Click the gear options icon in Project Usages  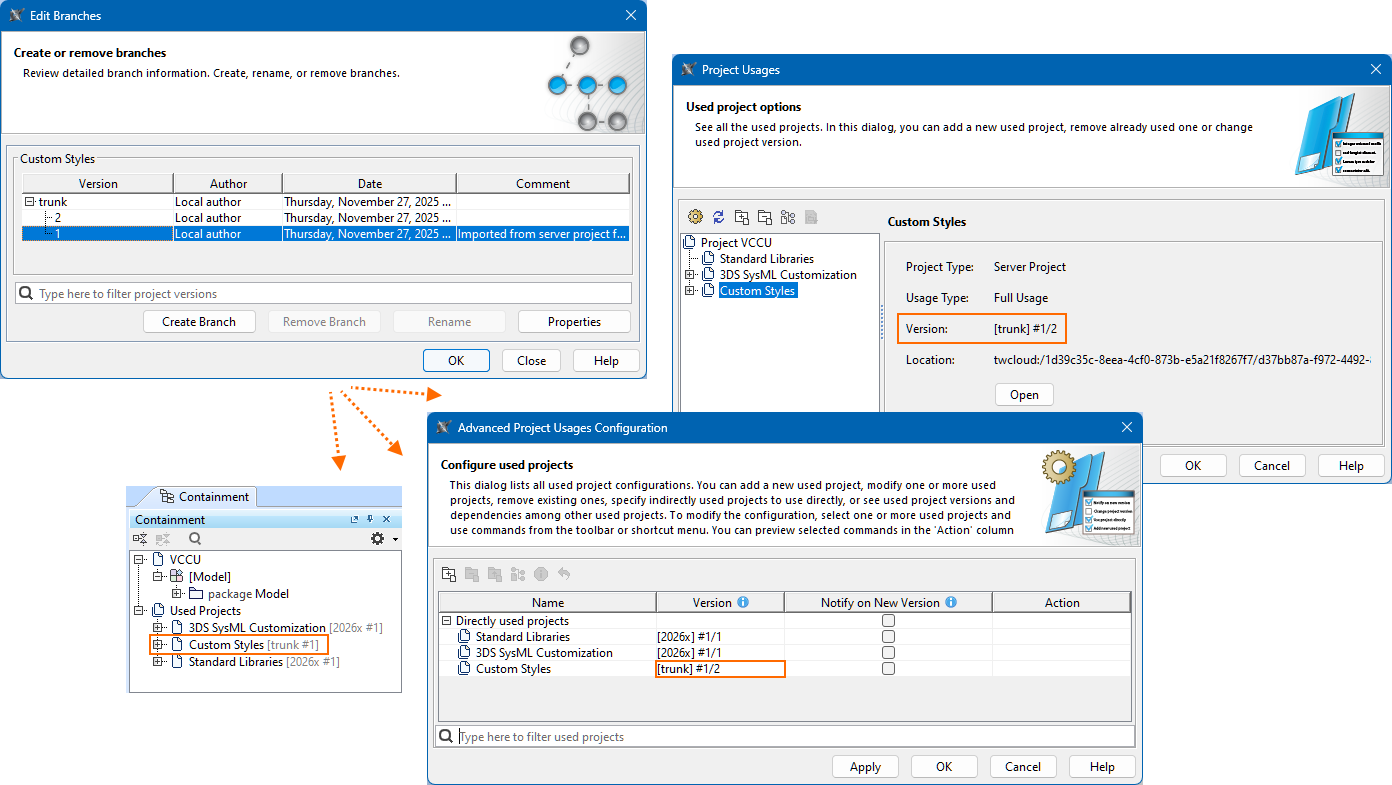695,217
